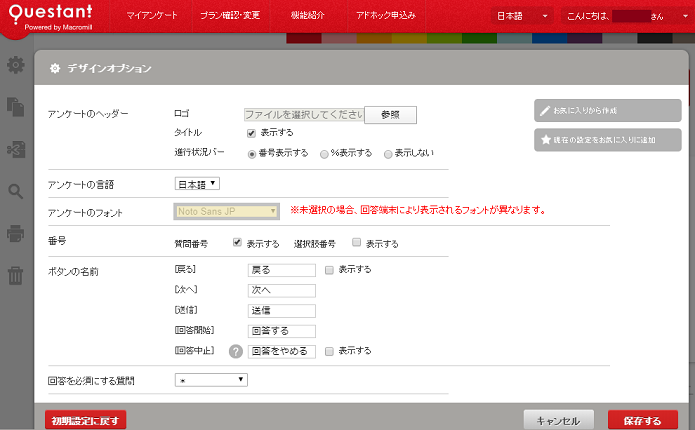The height and width of the screenshot is (430, 695).
Task: Click the printer icon in left sidebar
Action: coord(15,234)
